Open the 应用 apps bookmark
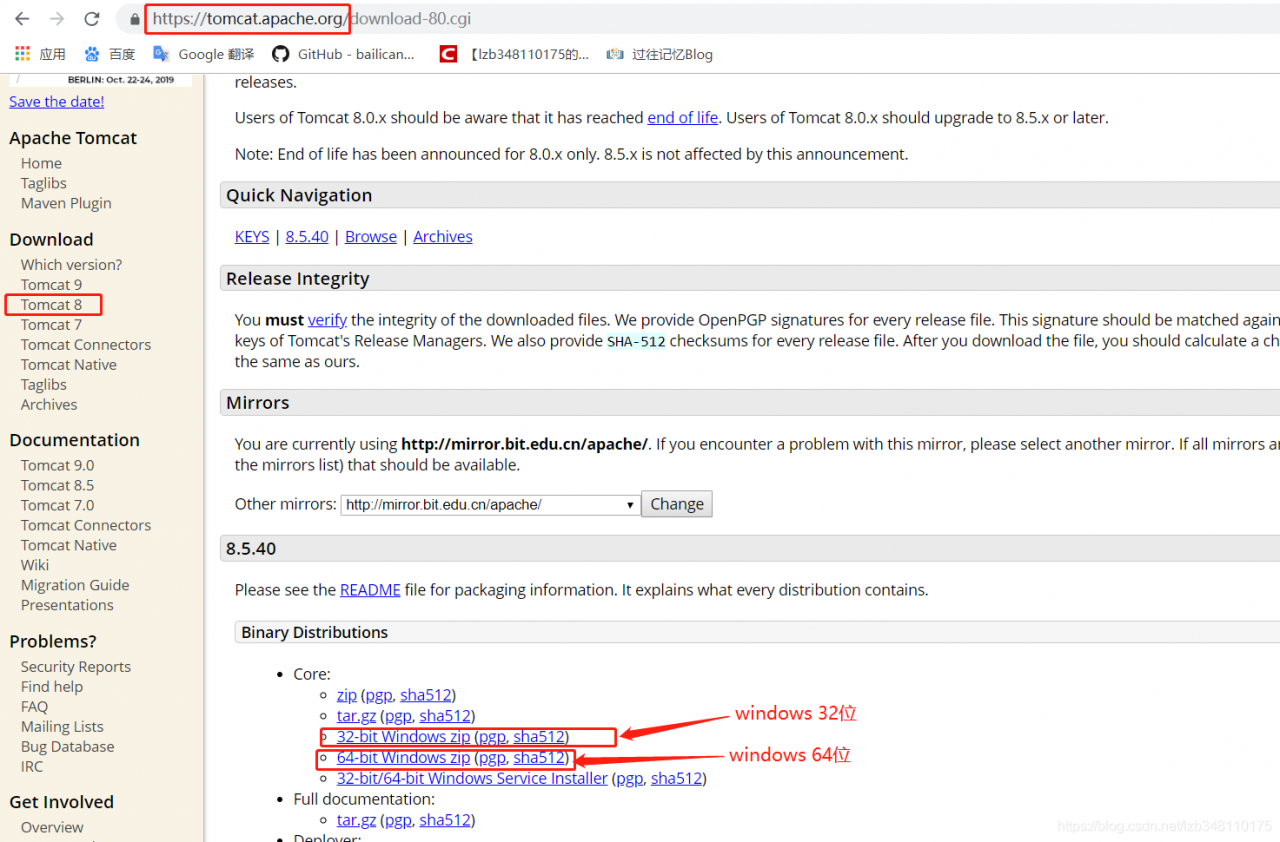Image resolution: width=1280 pixels, height=842 pixels. click(x=40, y=54)
